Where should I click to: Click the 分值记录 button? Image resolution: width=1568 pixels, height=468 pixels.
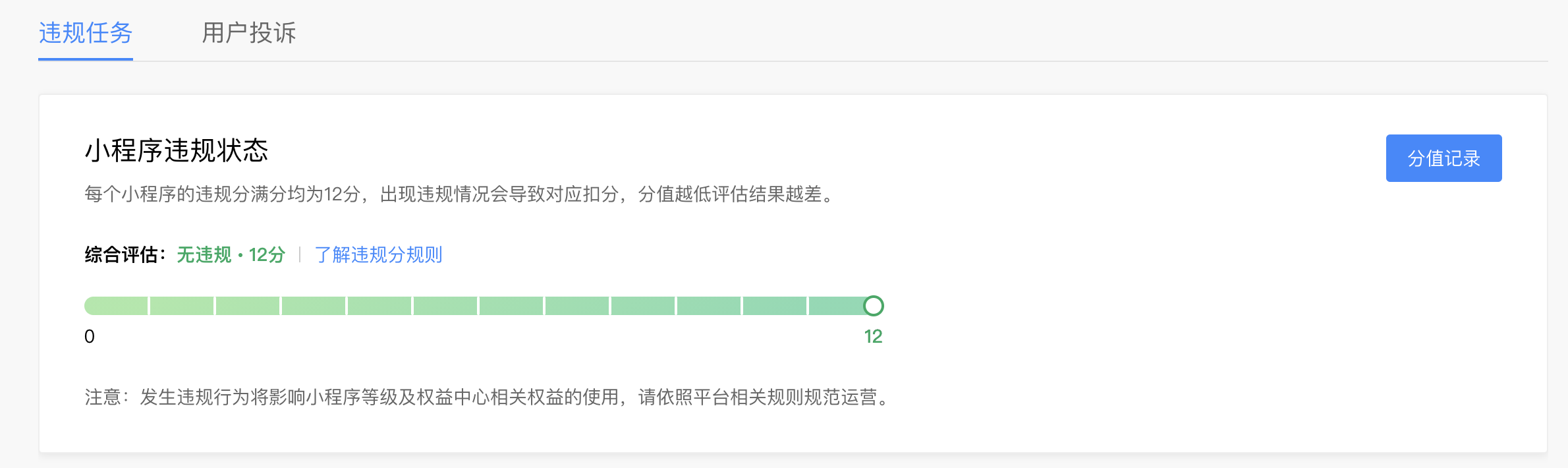tap(1443, 158)
